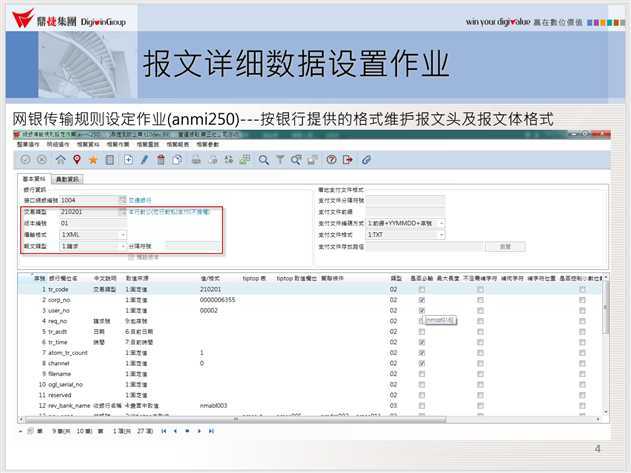Image resolution: width=631 pixels, height=473 pixels.
Task: Toggle the grayed checkbox below message type
Action: (x=131, y=257)
